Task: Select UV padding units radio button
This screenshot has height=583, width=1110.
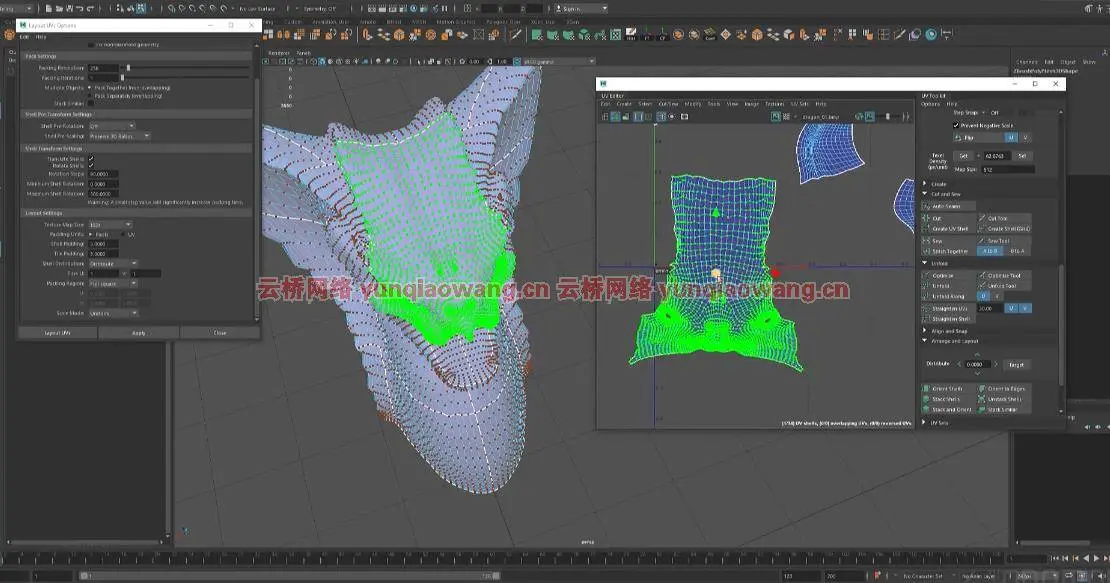Action: (x=124, y=234)
